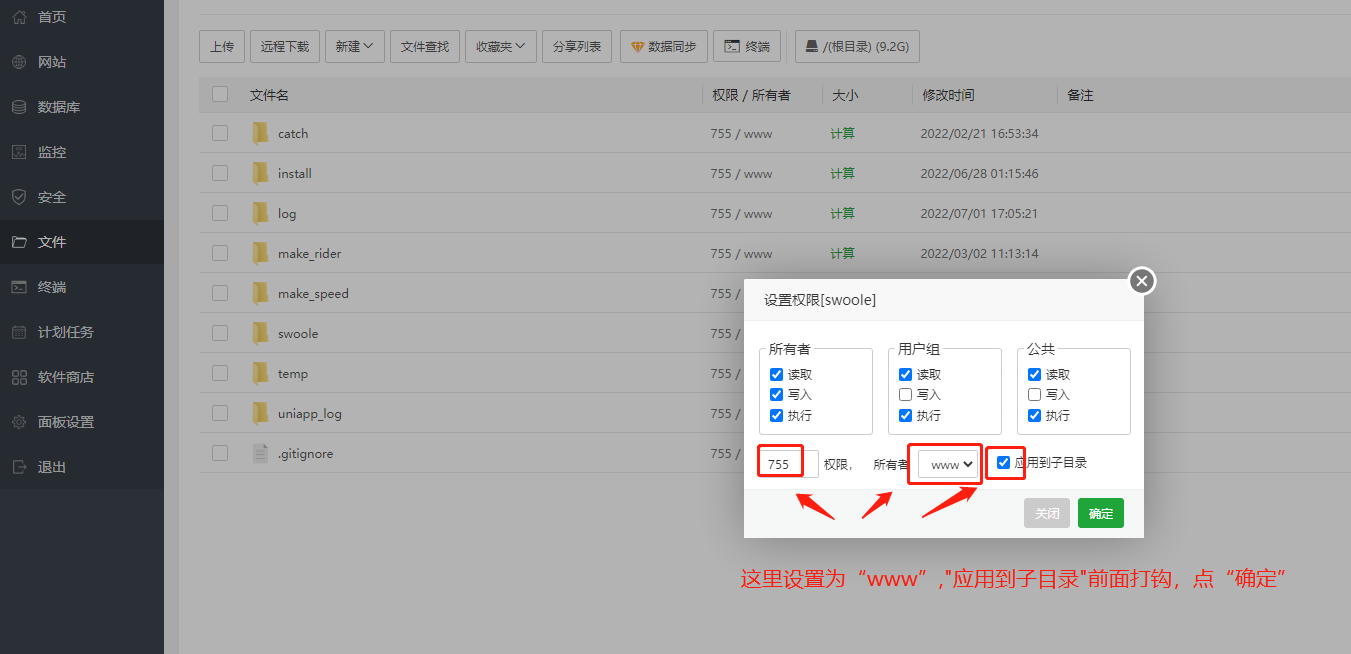This screenshot has width=1351, height=654.
Task: Enable 公共 写入 write checkbox
Action: pos(1034,394)
